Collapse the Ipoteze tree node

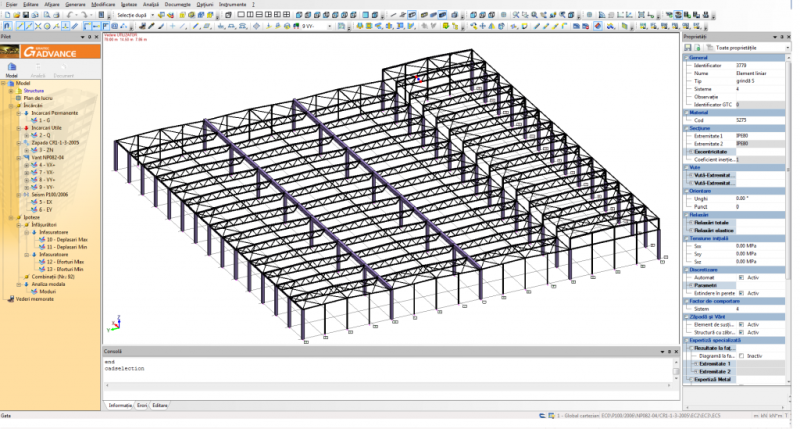pyautogui.click(x=10, y=217)
